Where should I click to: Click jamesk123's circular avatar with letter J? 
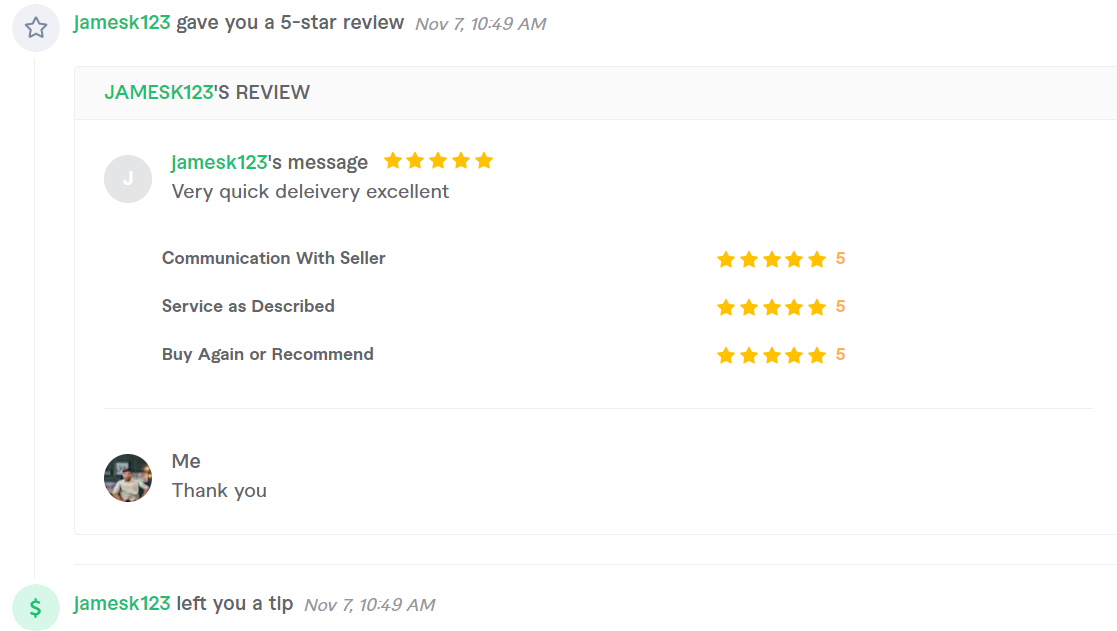coord(128,178)
